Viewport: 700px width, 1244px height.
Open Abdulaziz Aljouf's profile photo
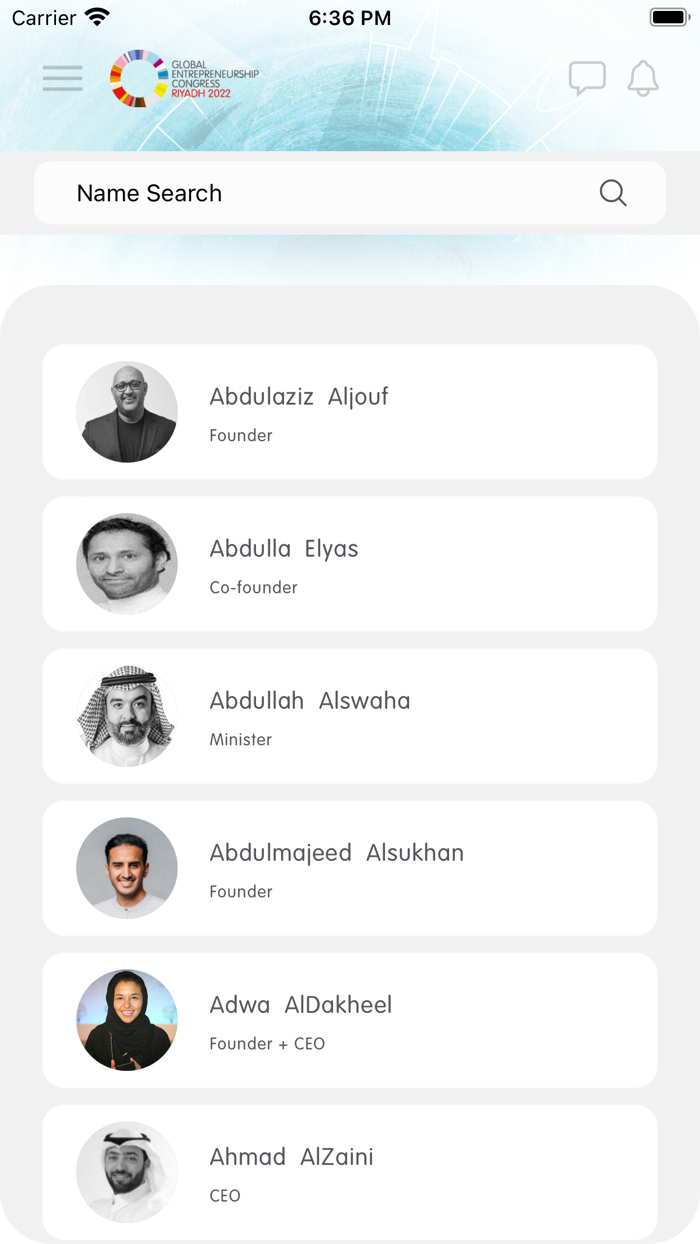(127, 412)
